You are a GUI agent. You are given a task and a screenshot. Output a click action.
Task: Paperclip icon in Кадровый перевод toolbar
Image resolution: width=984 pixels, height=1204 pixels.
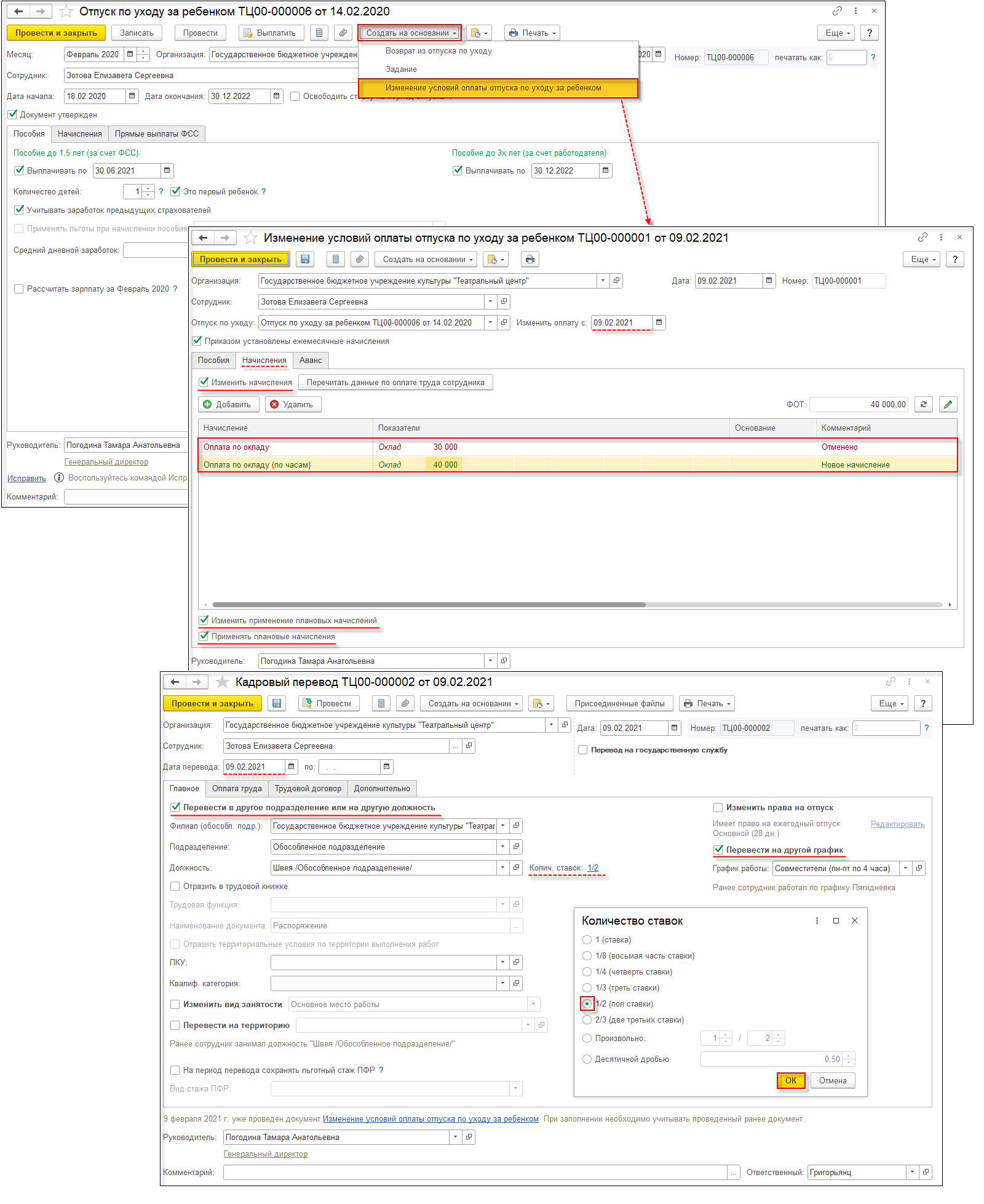coord(405,703)
